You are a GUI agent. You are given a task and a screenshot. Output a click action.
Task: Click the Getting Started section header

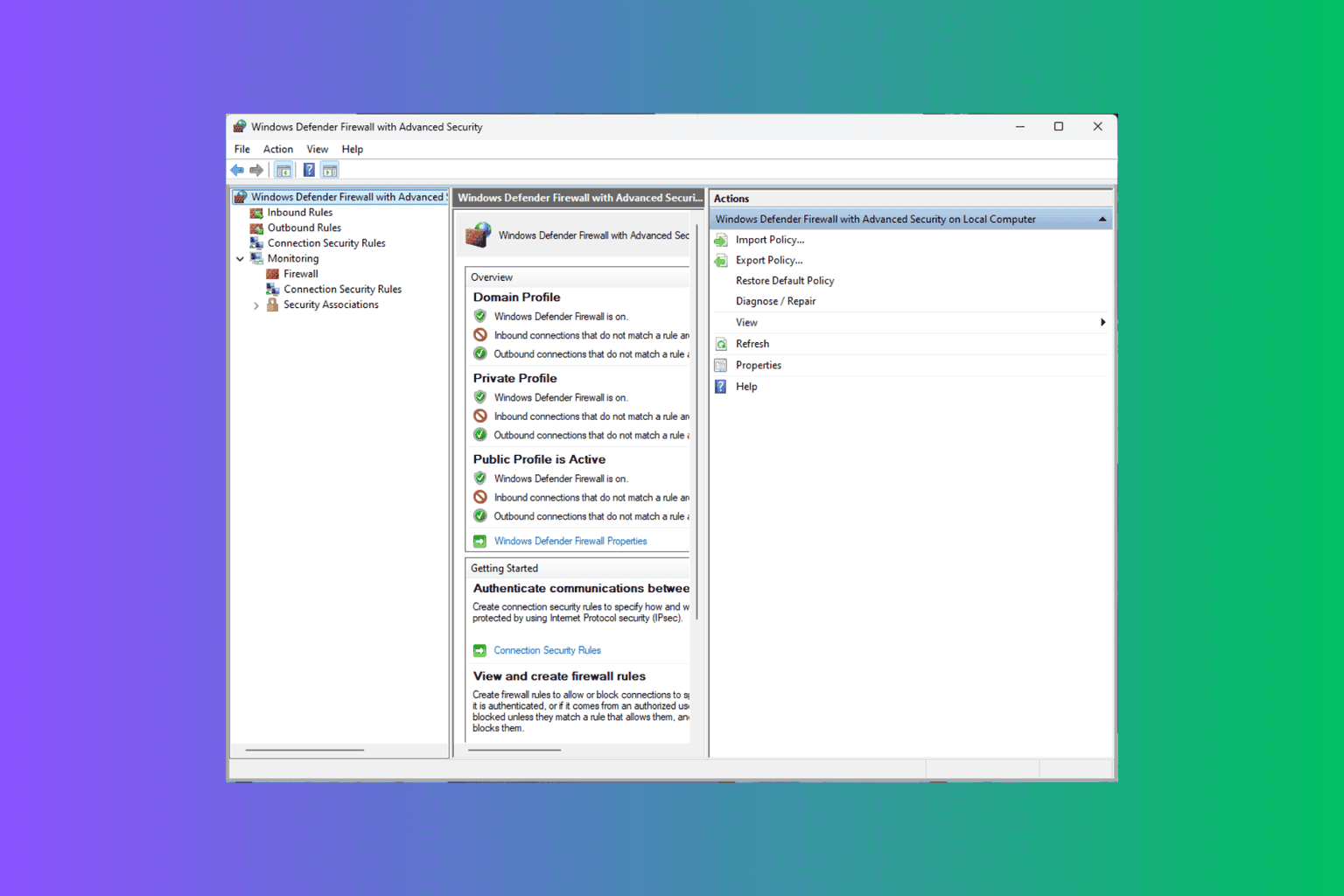point(504,569)
